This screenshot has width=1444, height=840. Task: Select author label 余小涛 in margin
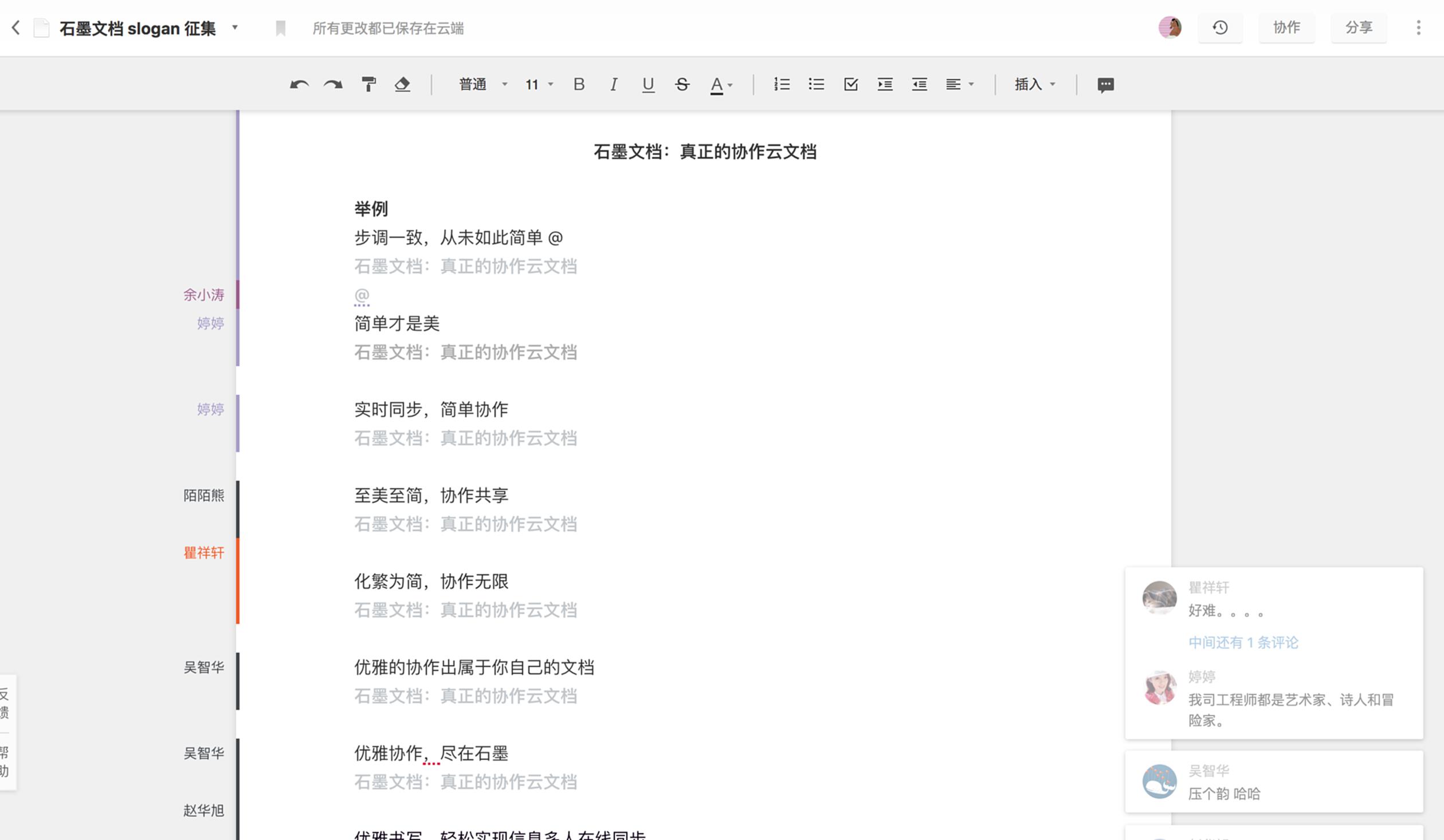(203, 295)
